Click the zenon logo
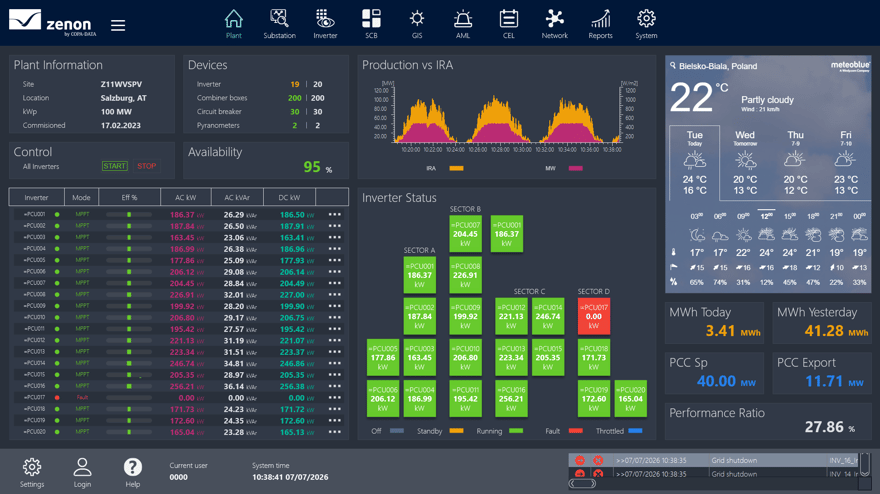Screen dimensions: 880x494 52,23
